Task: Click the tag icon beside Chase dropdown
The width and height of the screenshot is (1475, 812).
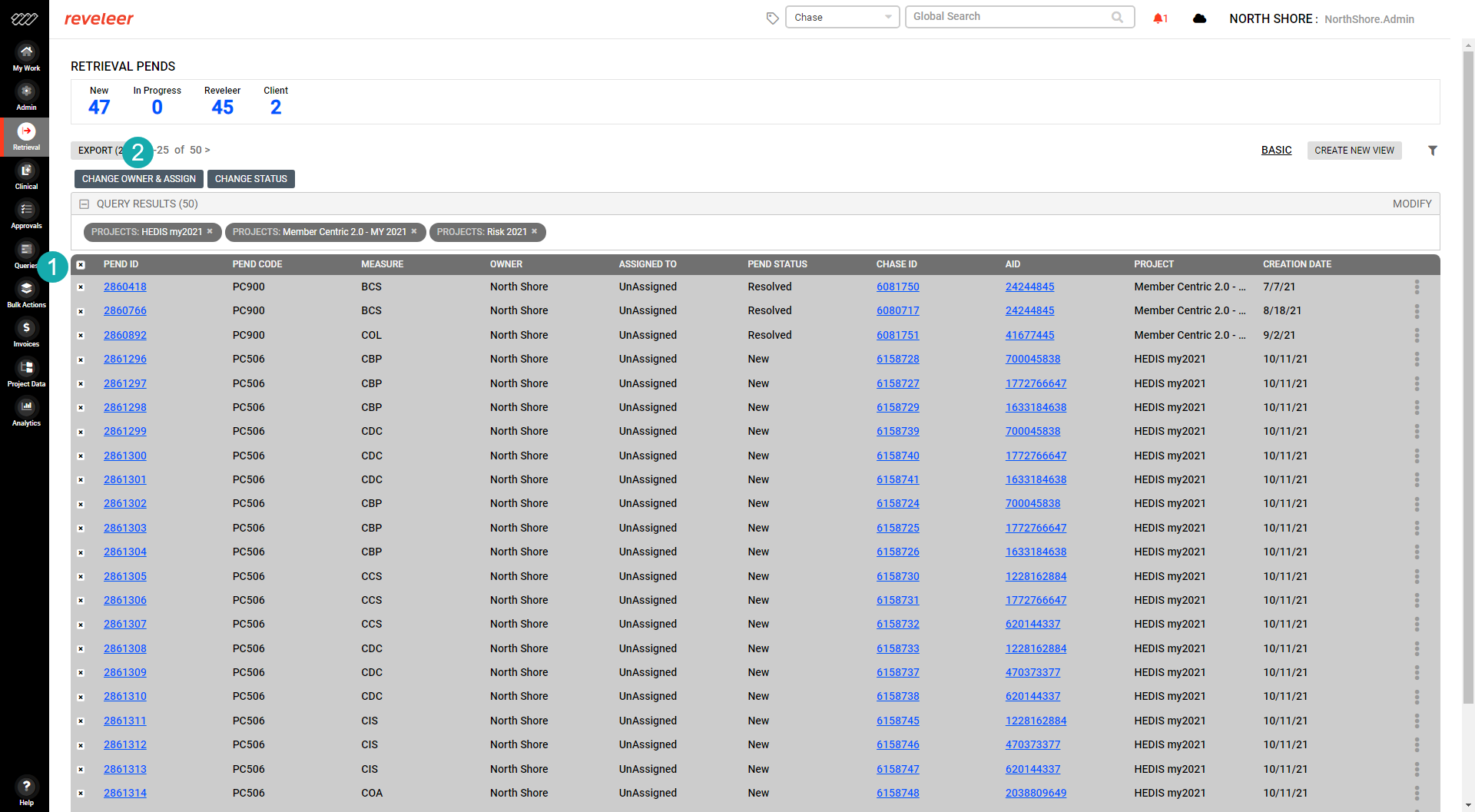Action: 772,18
